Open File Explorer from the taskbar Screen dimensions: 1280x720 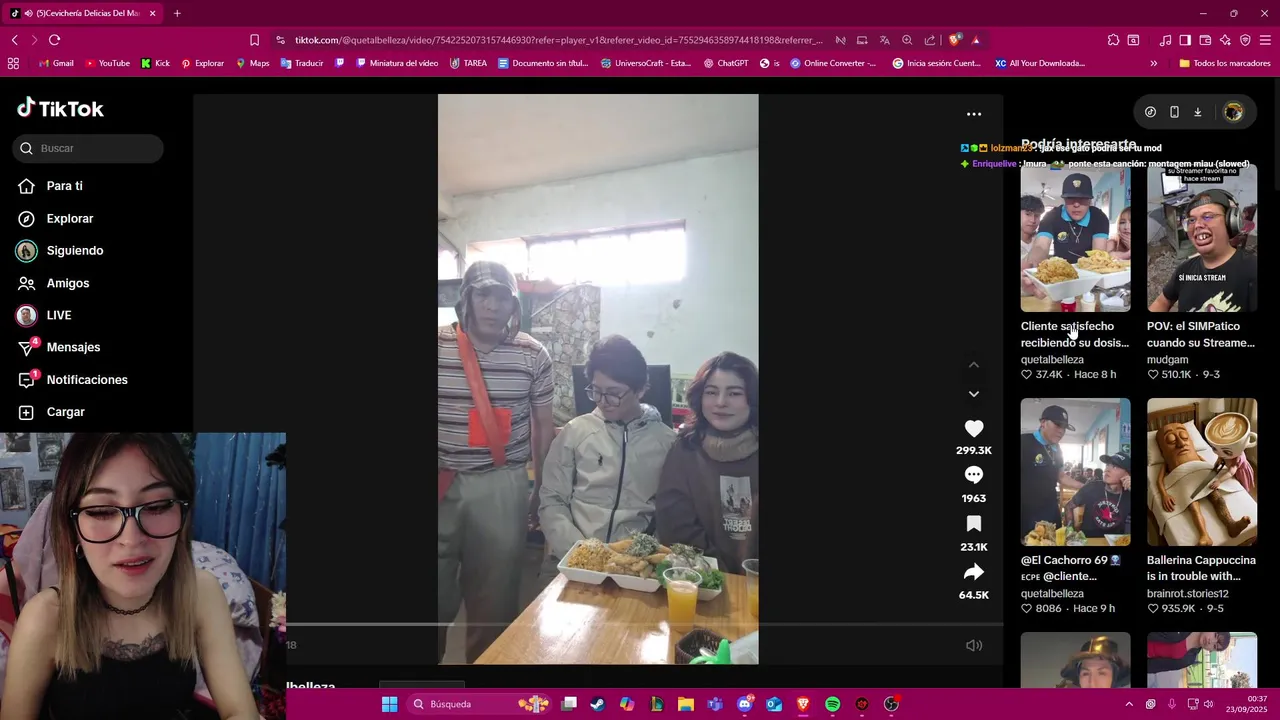685,704
